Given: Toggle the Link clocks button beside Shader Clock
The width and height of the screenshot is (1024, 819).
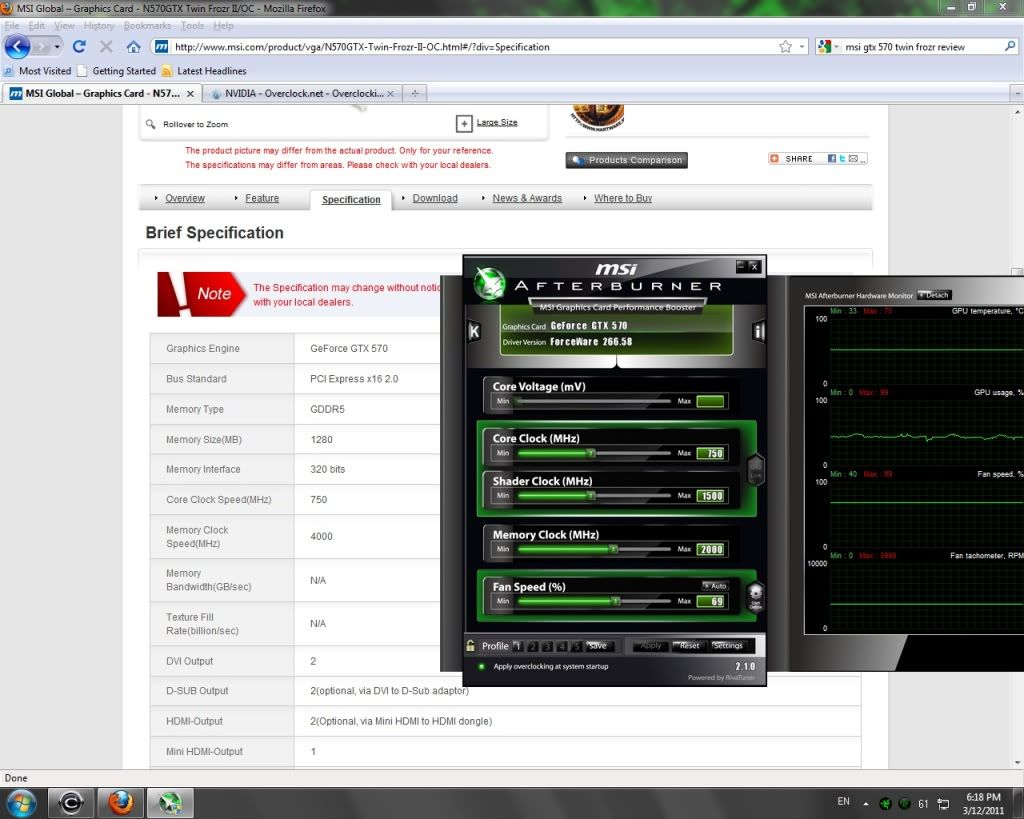Looking at the screenshot, I should pos(755,469).
